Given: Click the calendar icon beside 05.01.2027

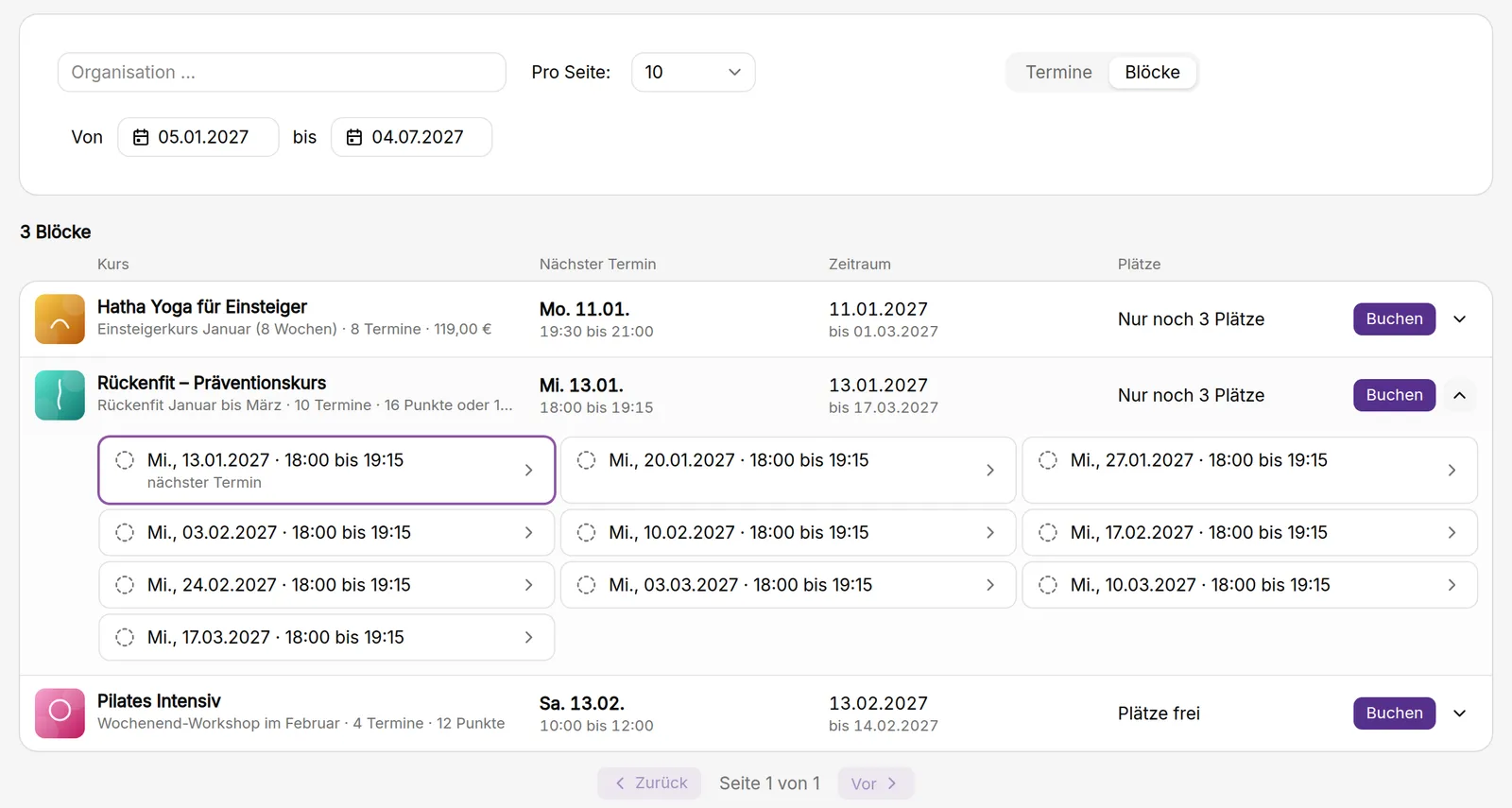Looking at the screenshot, I should coord(141,137).
